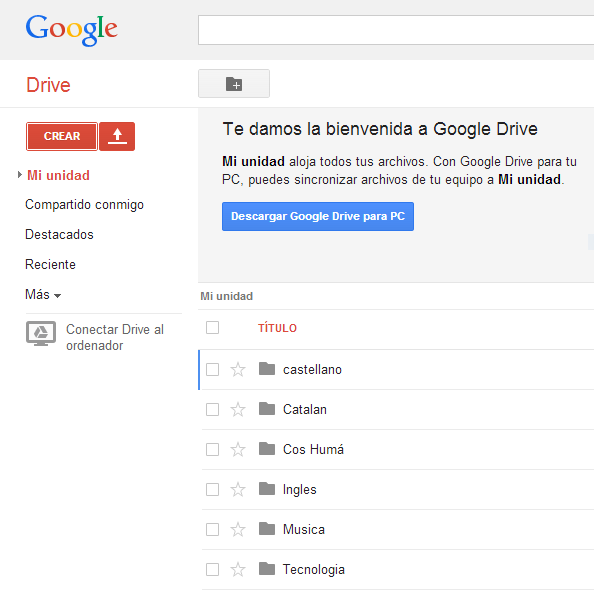Check the Cos Humá folder checkbox
Image resolution: width=594 pixels, height=597 pixels.
pyautogui.click(x=212, y=449)
